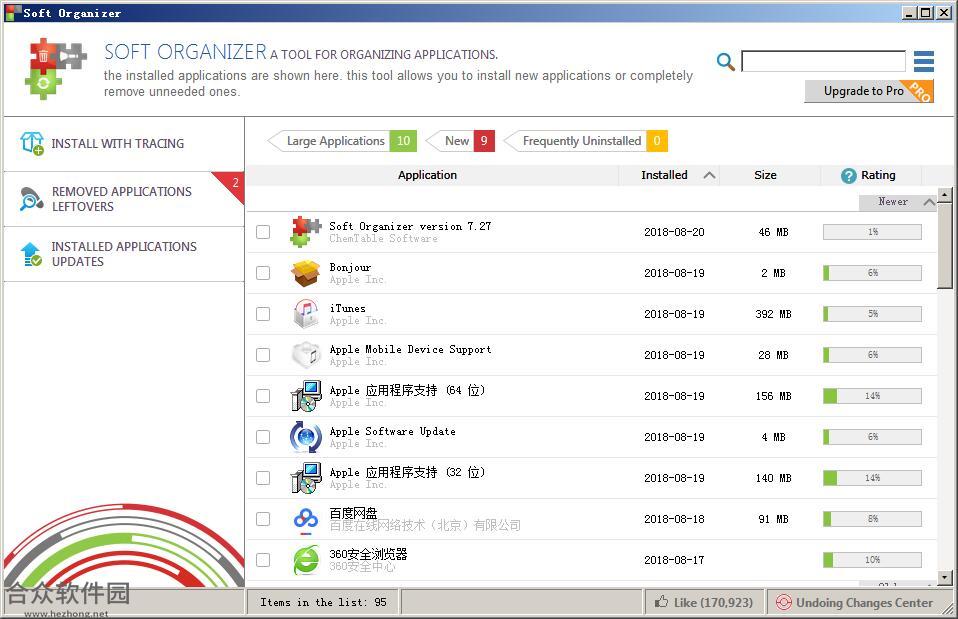Click the Apple 应用程序支持 (64 位) icon
958x619 pixels.
[x=305, y=396]
